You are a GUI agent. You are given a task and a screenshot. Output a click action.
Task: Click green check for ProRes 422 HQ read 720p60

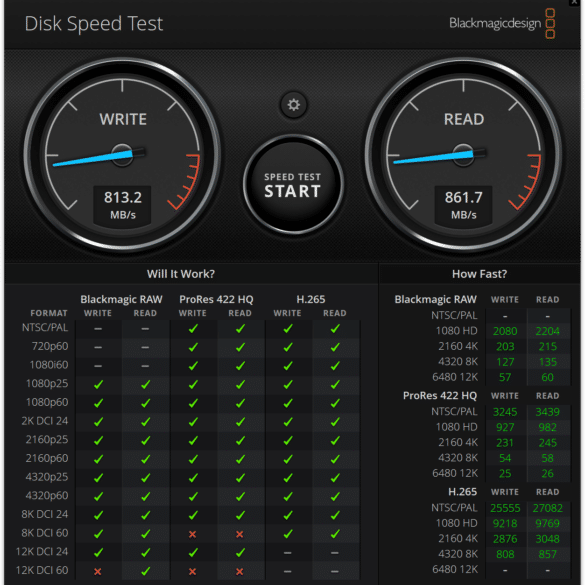tap(240, 347)
